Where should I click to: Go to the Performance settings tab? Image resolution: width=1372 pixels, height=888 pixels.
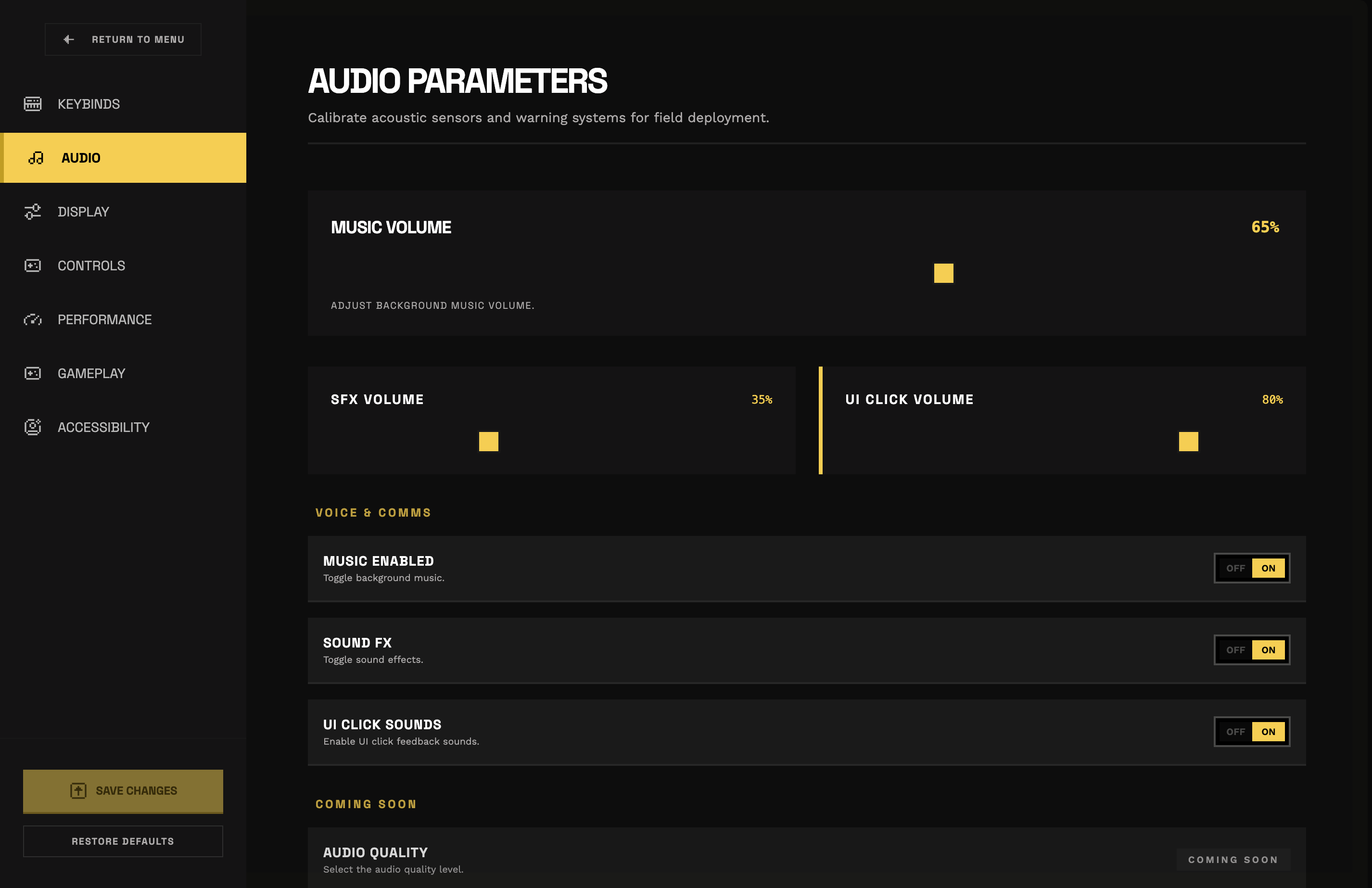[104, 319]
